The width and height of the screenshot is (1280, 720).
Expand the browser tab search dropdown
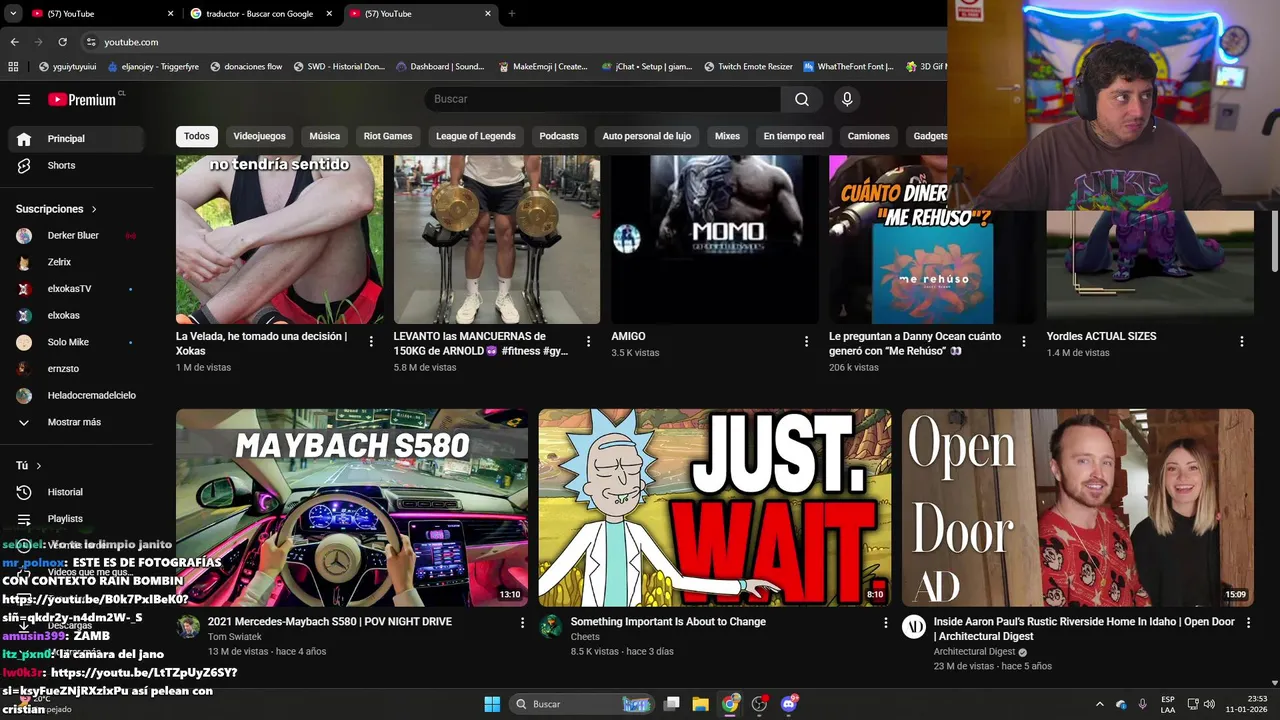(13, 14)
